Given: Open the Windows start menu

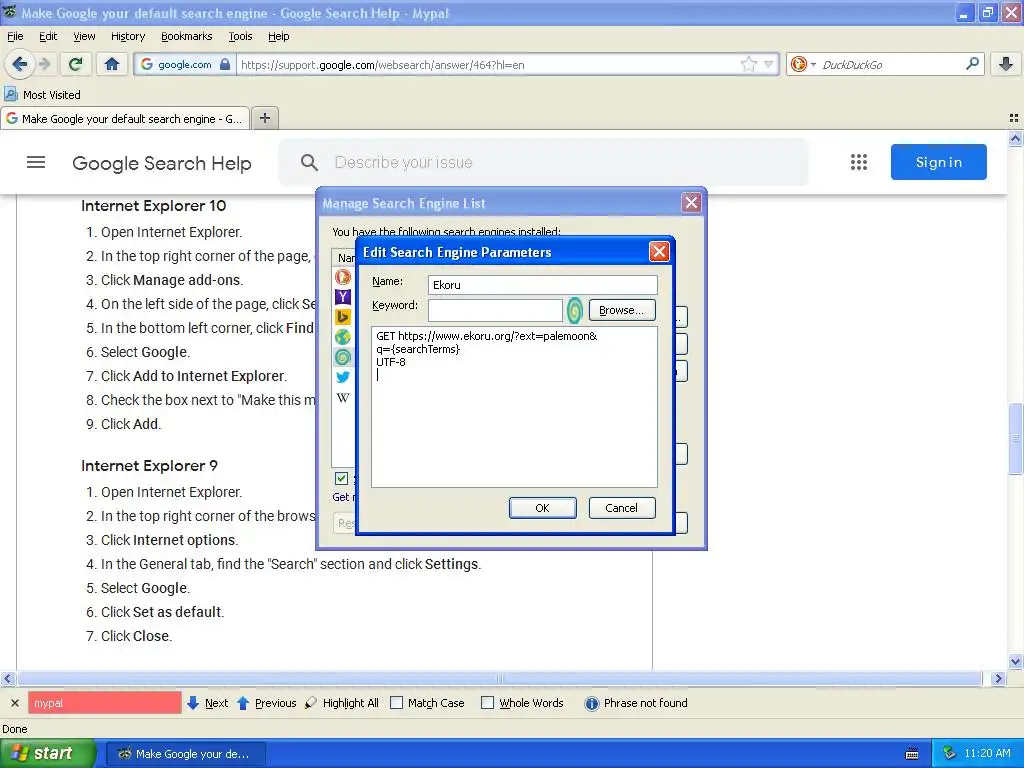Looking at the screenshot, I should point(47,754).
